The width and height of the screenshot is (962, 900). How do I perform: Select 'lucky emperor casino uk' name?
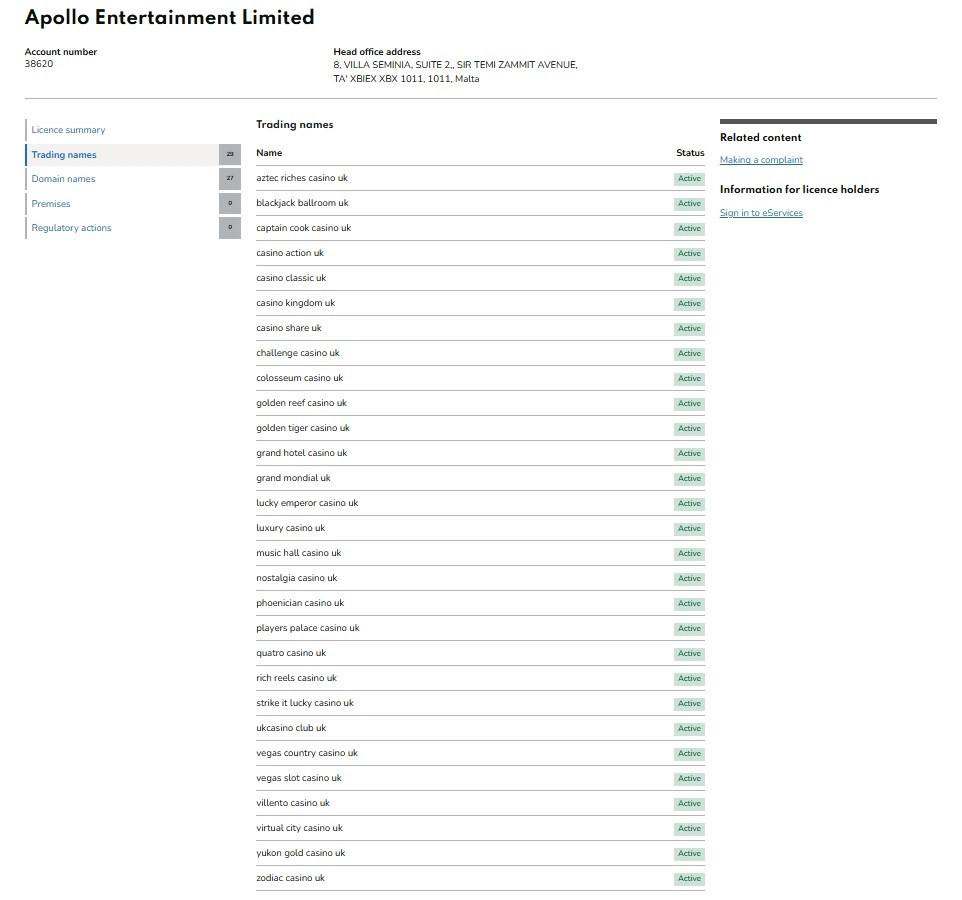tap(307, 503)
